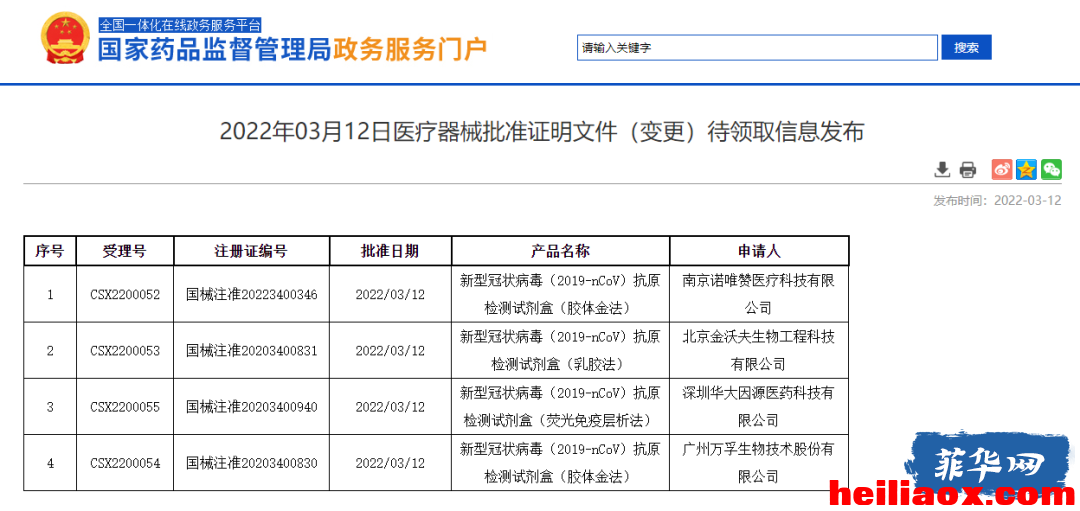Click approval date in row CSX2200052
Image resolution: width=1080 pixels, height=511 pixels.
(390, 294)
